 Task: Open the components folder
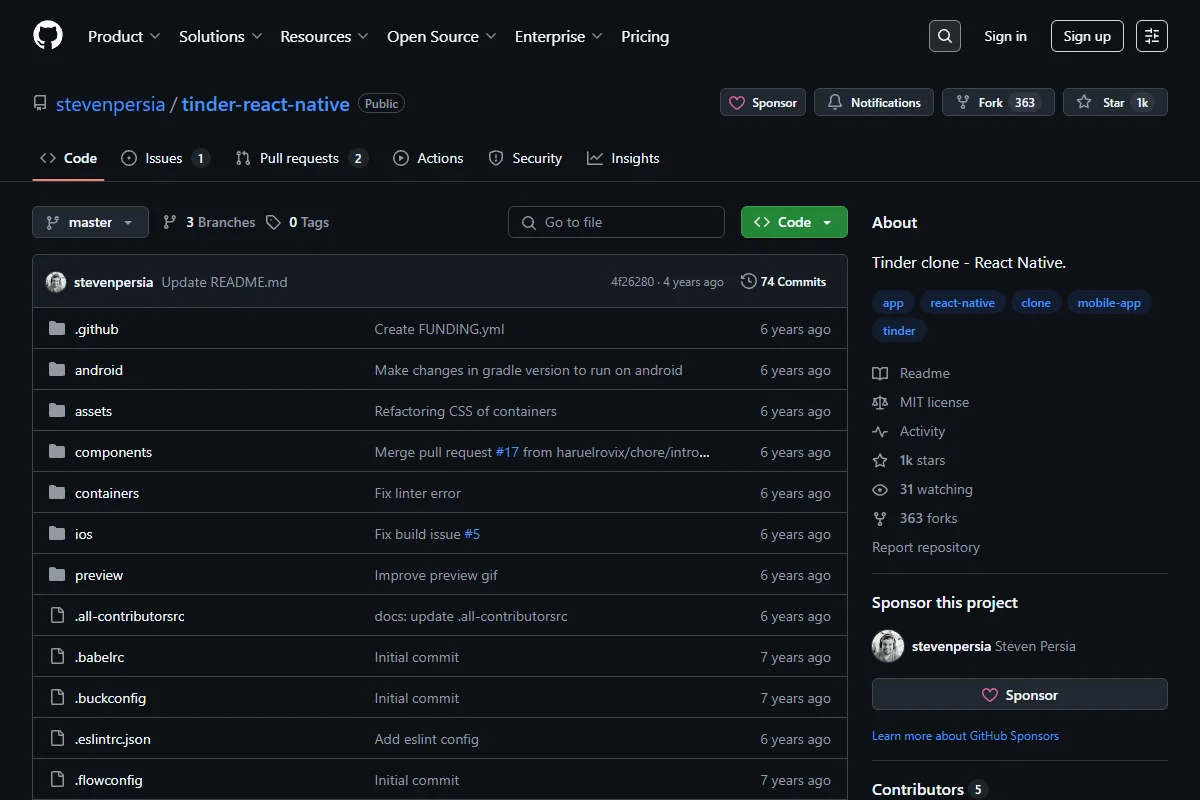tap(113, 452)
